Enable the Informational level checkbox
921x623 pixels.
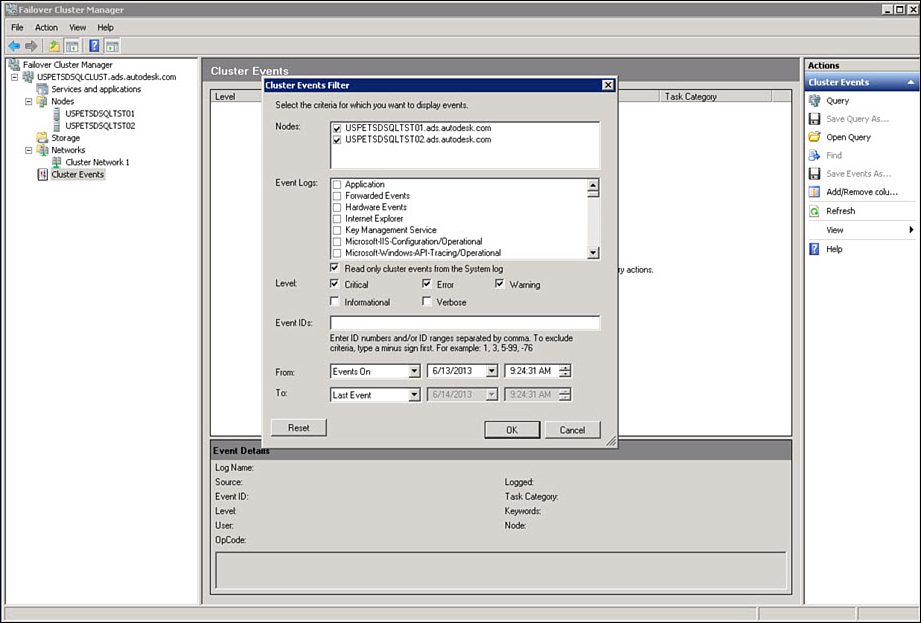pyautogui.click(x=336, y=302)
